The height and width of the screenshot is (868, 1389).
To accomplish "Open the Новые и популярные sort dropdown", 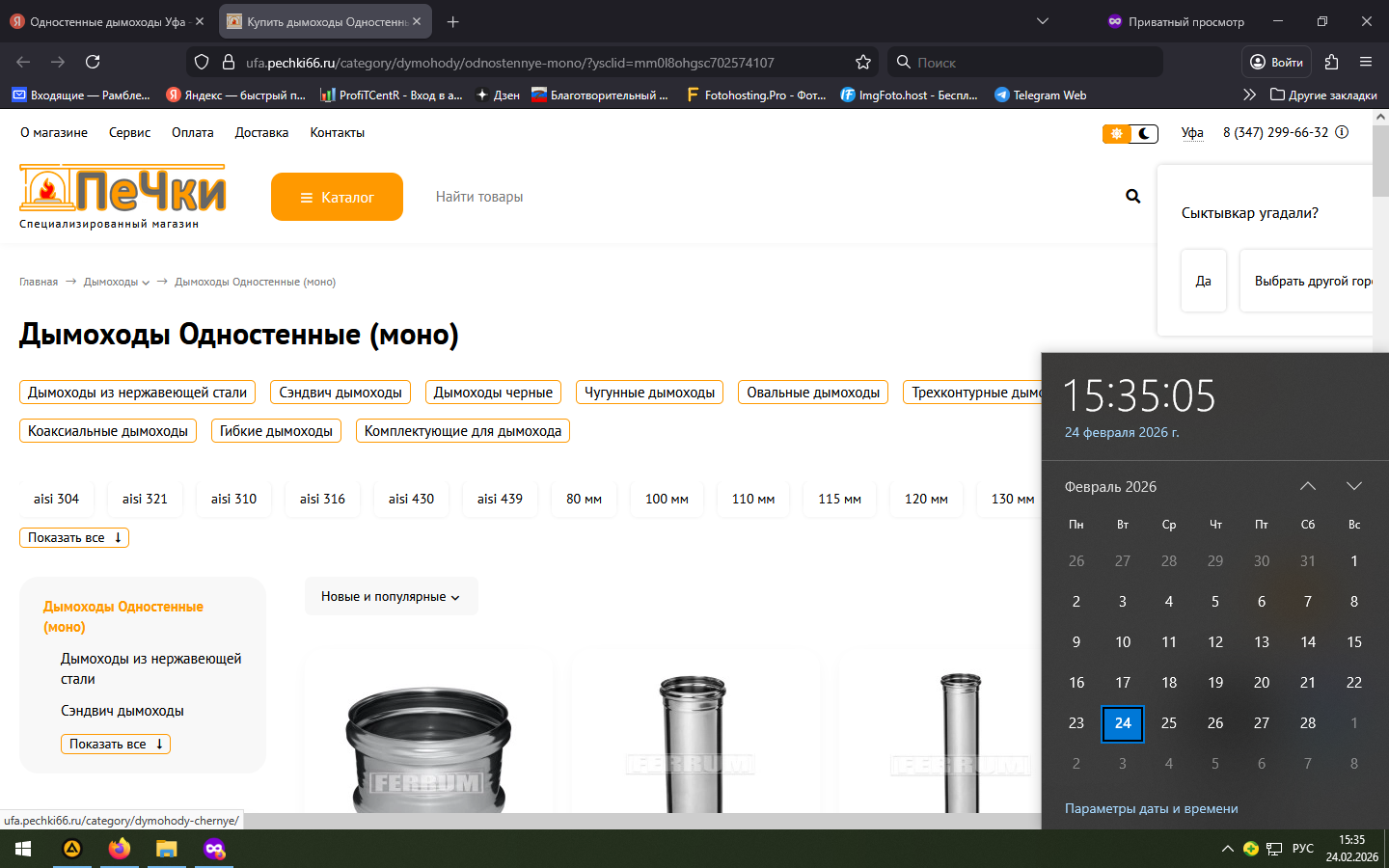I will (x=391, y=597).
